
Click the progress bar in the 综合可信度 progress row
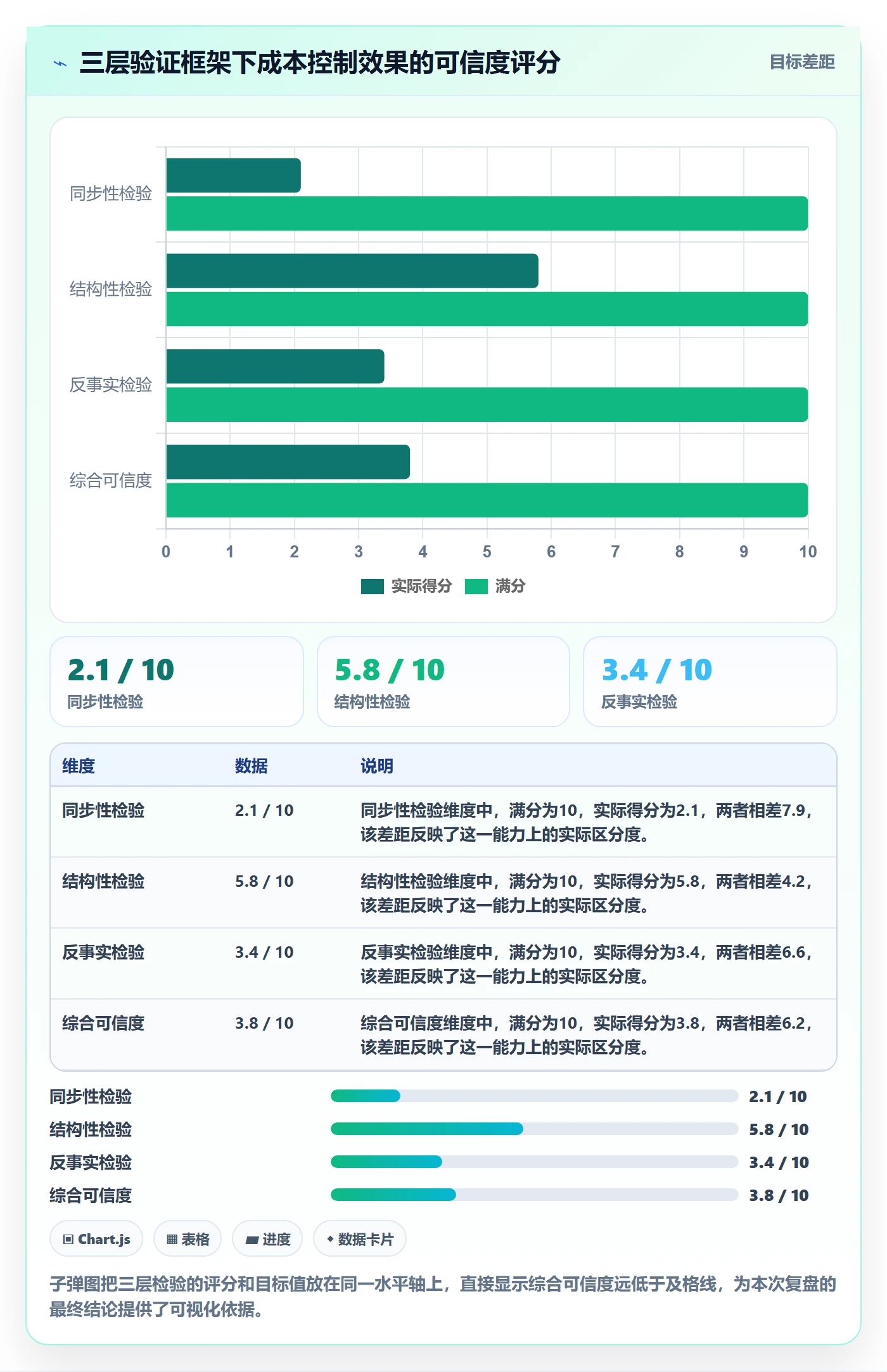coord(534,1195)
